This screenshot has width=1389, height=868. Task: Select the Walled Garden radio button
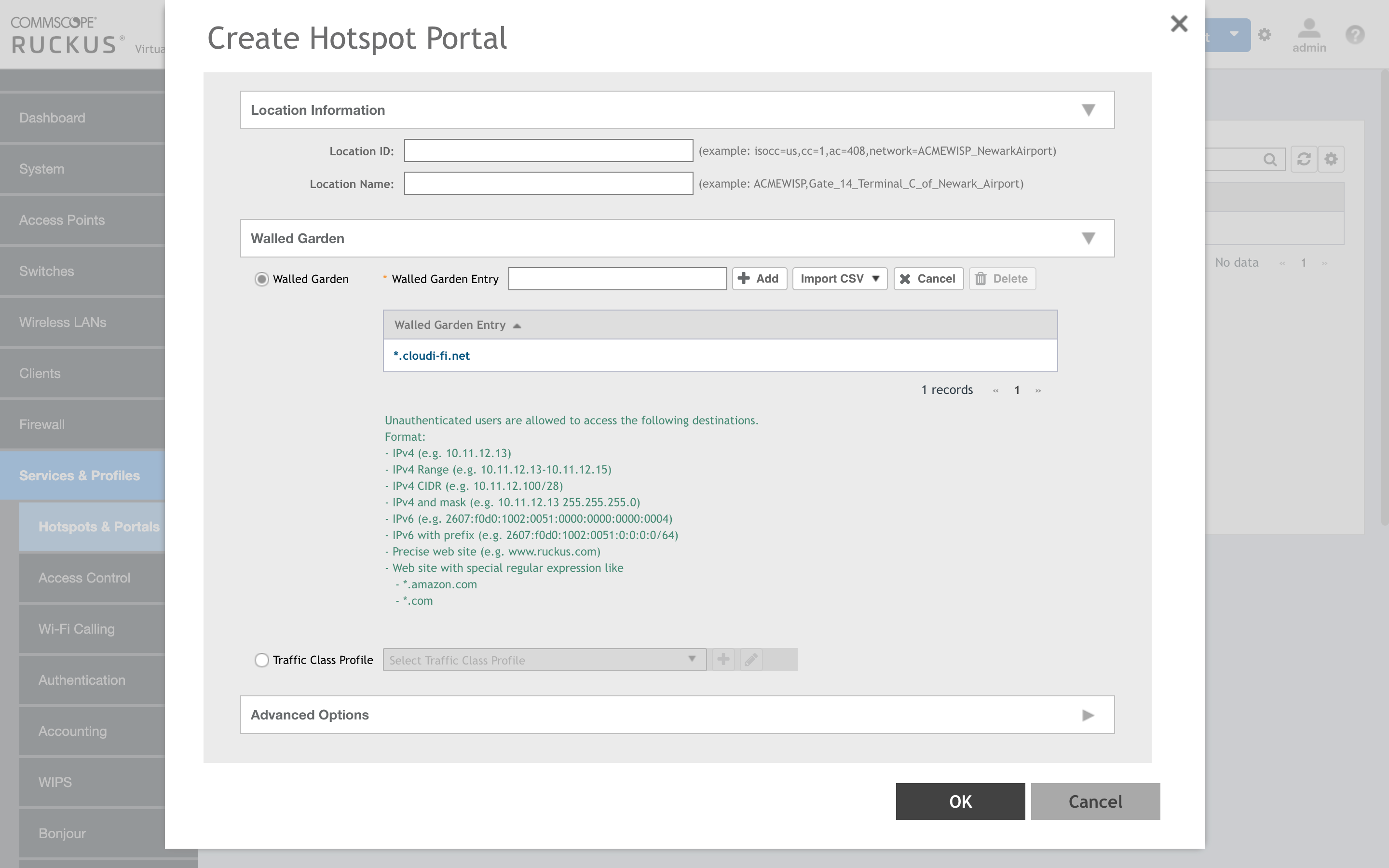262,279
